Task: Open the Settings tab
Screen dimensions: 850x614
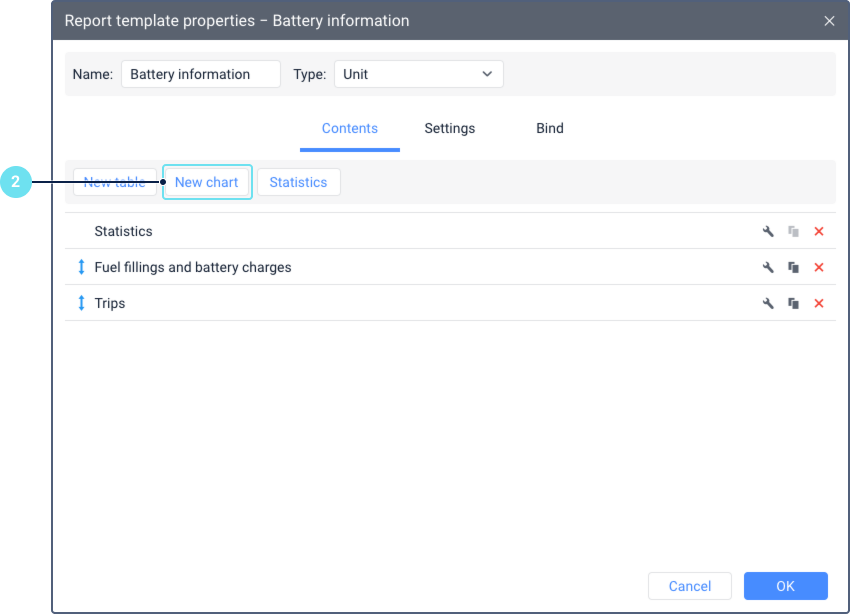Action: (450, 129)
